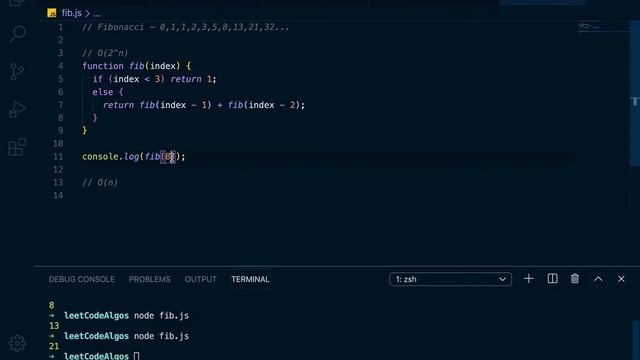This screenshot has height=360, width=640.
Task: Switch to the DEBUG CONSOLE tab
Action: (x=82, y=279)
